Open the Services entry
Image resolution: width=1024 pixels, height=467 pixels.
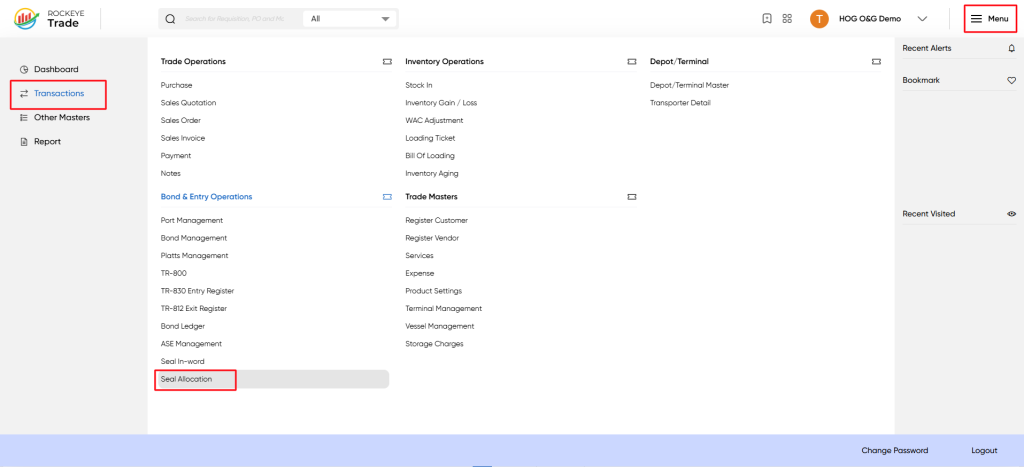419,256
